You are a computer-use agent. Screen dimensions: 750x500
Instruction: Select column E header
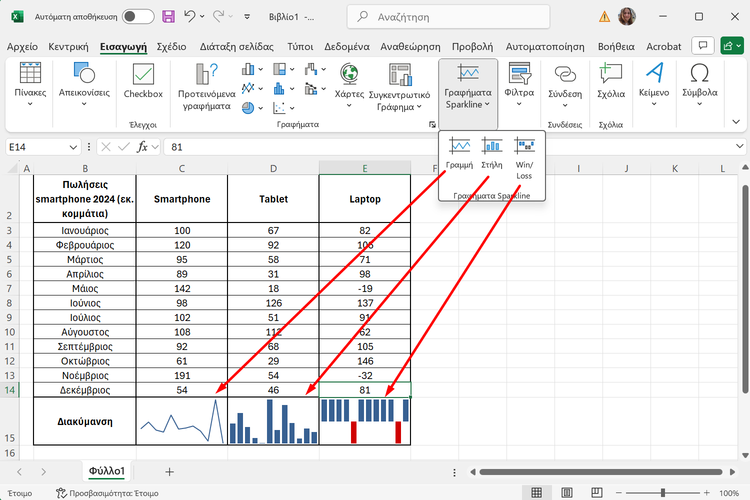tap(364, 168)
